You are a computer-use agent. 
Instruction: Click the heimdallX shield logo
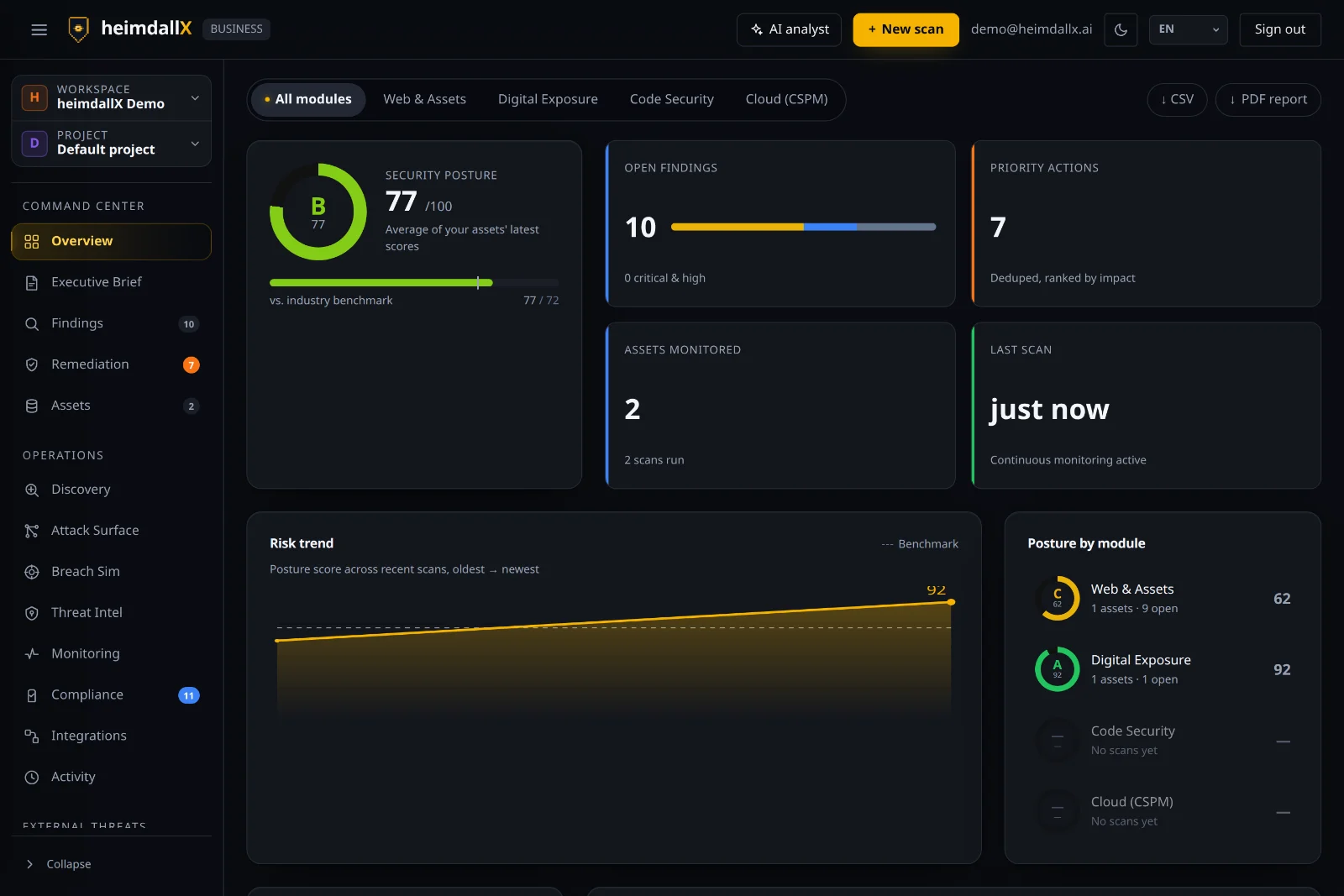[x=78, y=29]
